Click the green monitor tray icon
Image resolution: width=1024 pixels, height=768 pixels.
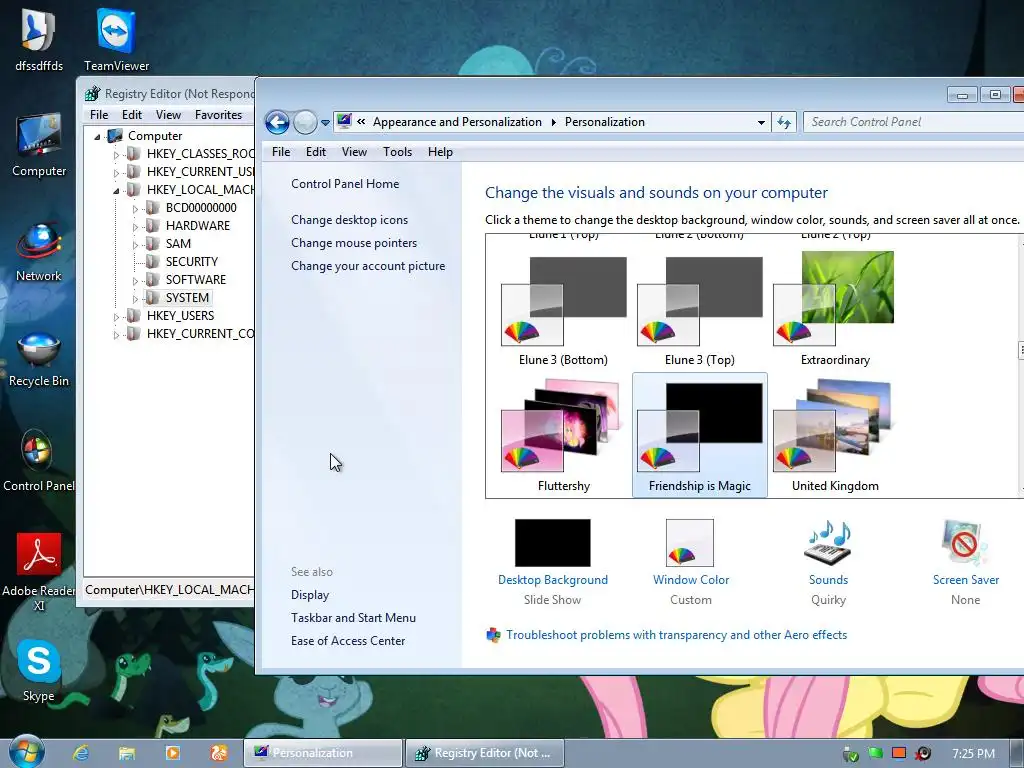(x=875, y=753)
